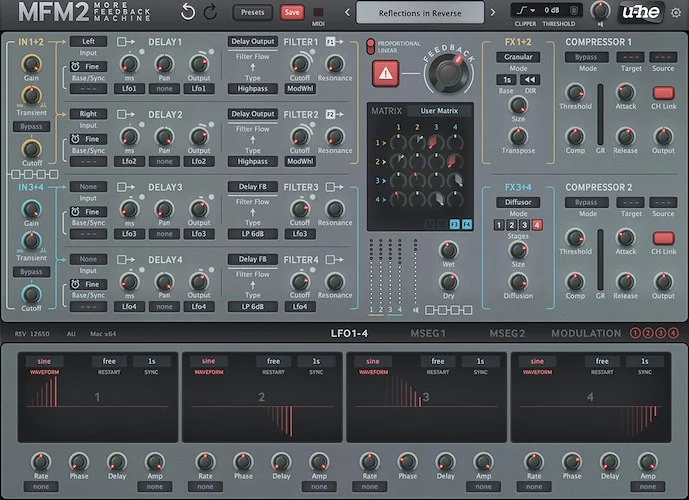Viewport: 689px width, 500px height.
Task: Open the Compressor 1 Mode 'Bypass' dropdown
Action: pos(586,57)
